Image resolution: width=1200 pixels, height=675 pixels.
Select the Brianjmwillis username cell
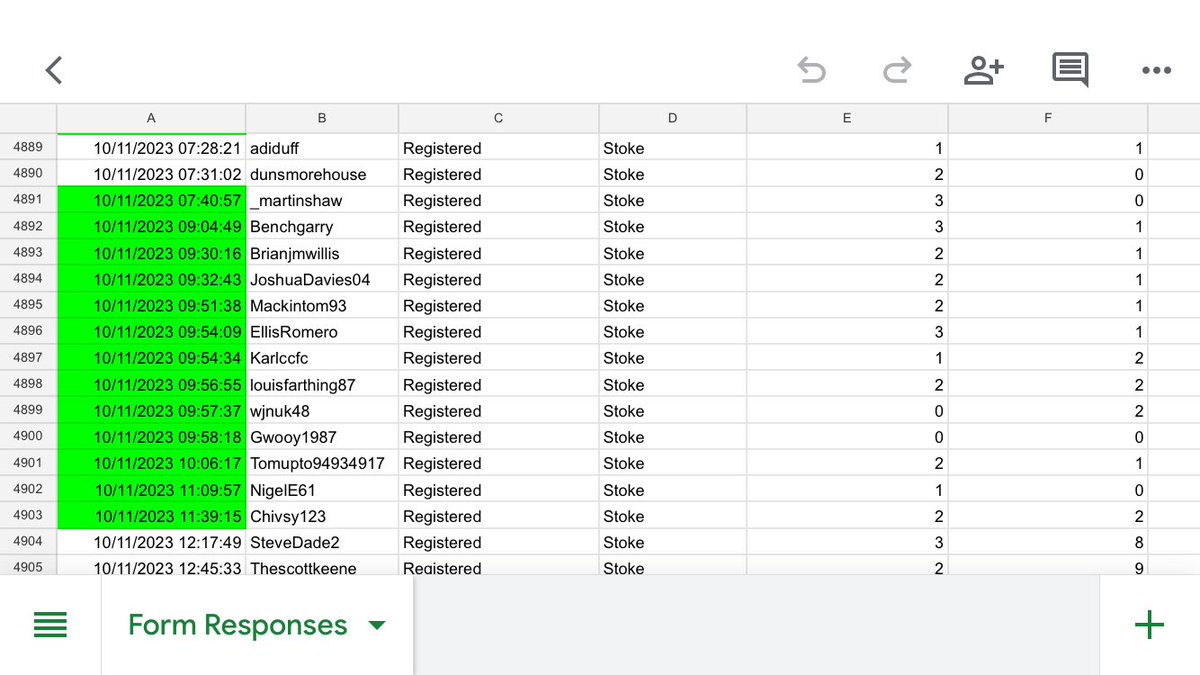(x=322, y=253)
